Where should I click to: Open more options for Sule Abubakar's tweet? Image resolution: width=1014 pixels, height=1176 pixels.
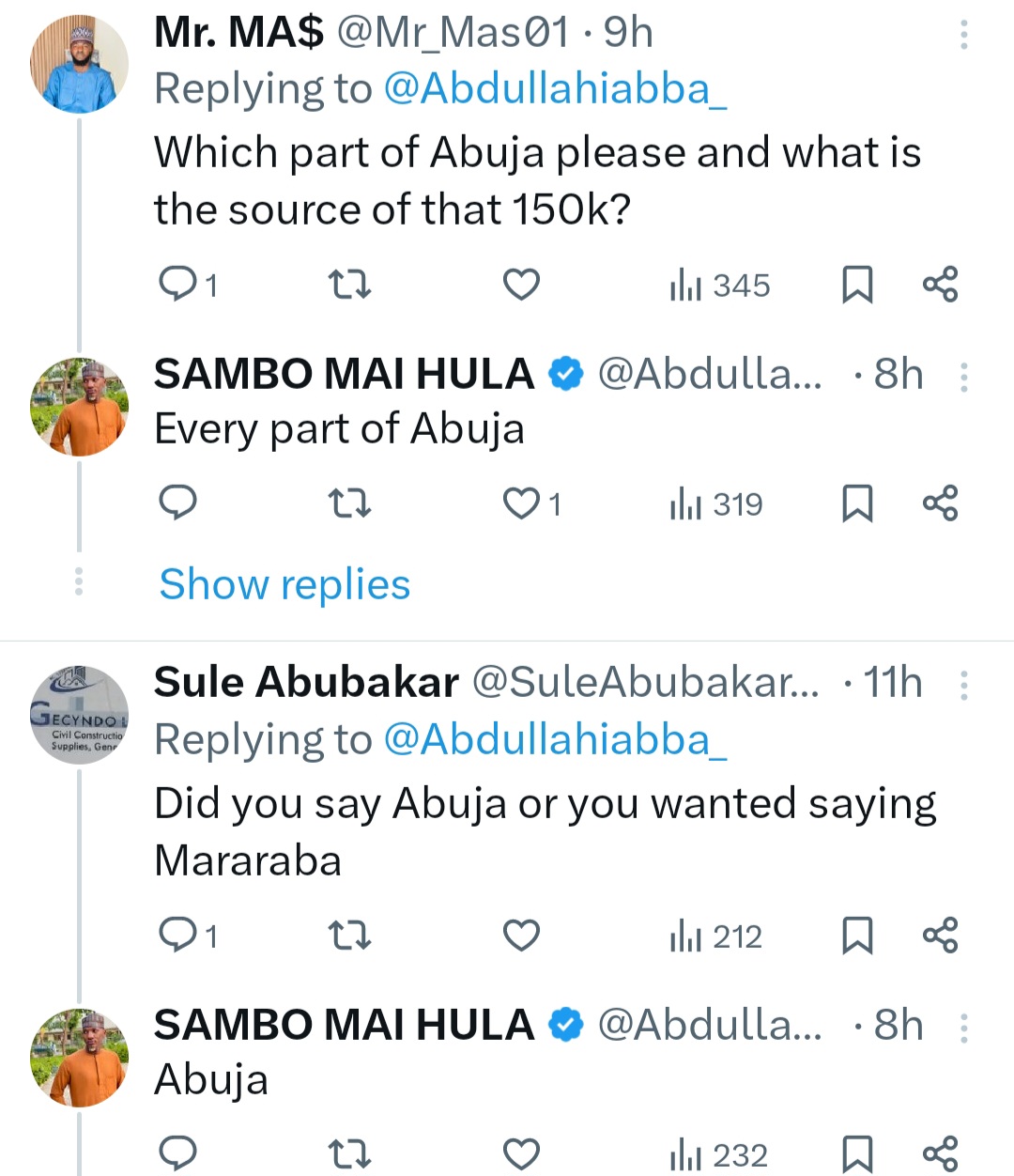(963, 686)
